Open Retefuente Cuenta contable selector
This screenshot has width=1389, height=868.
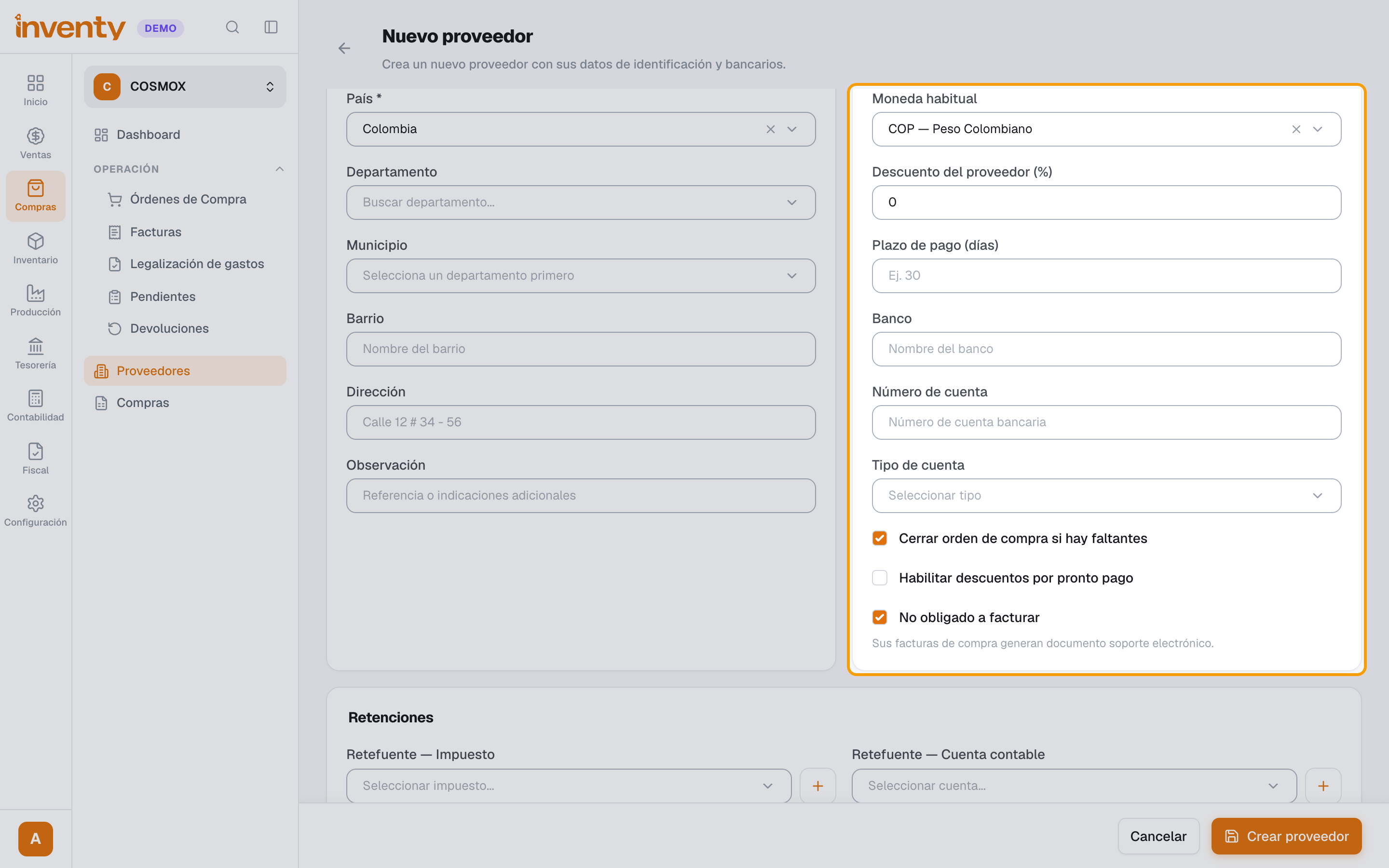click(x=1074, y=786)
